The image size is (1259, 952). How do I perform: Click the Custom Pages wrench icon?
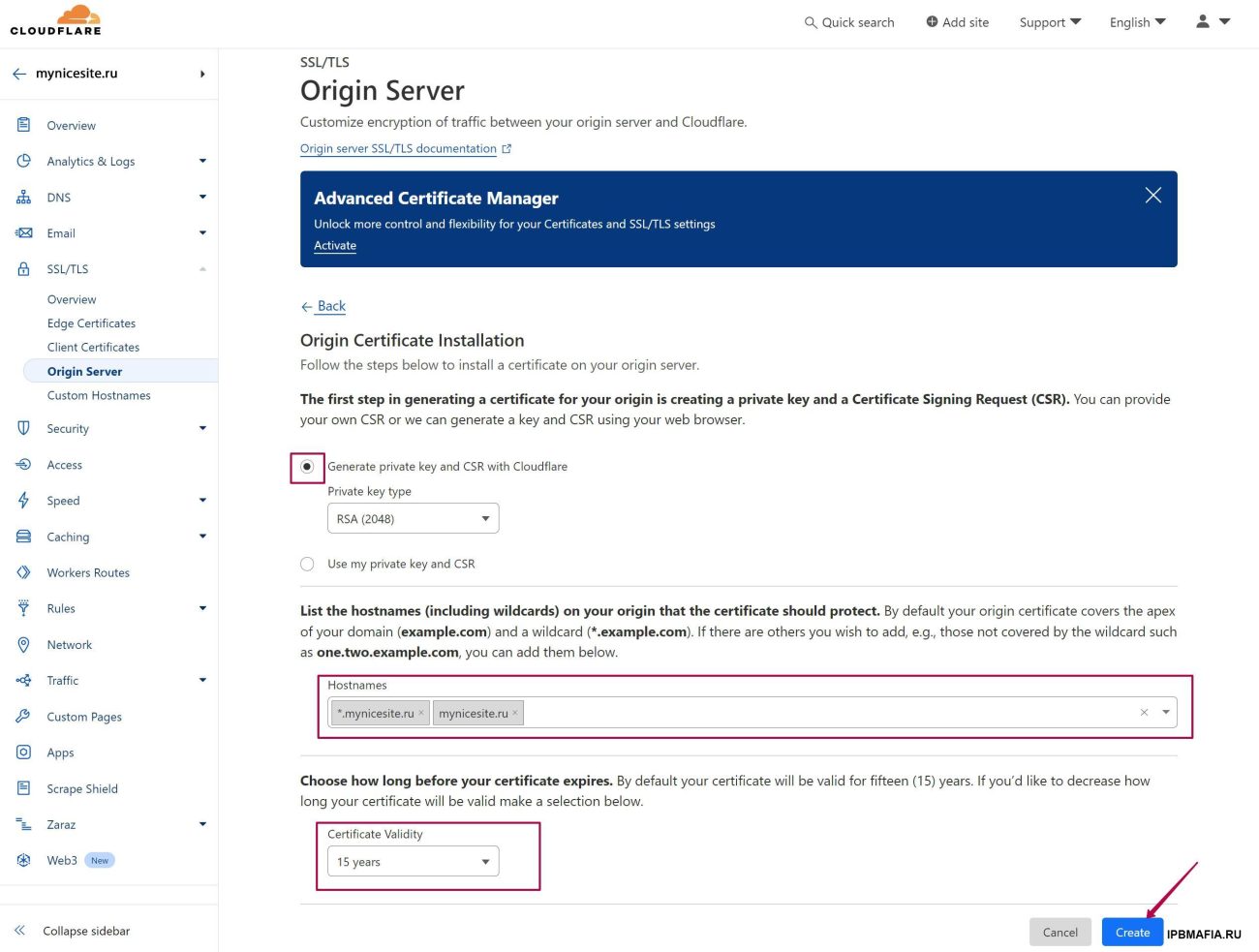tap(23, 717)
